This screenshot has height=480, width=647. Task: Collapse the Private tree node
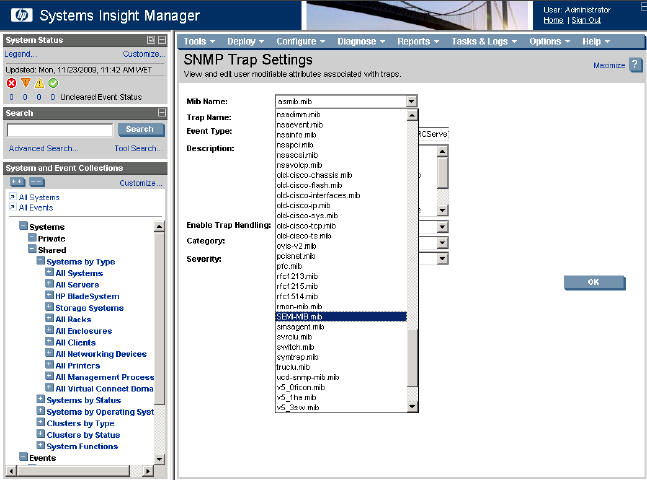[x=32, y=238]
